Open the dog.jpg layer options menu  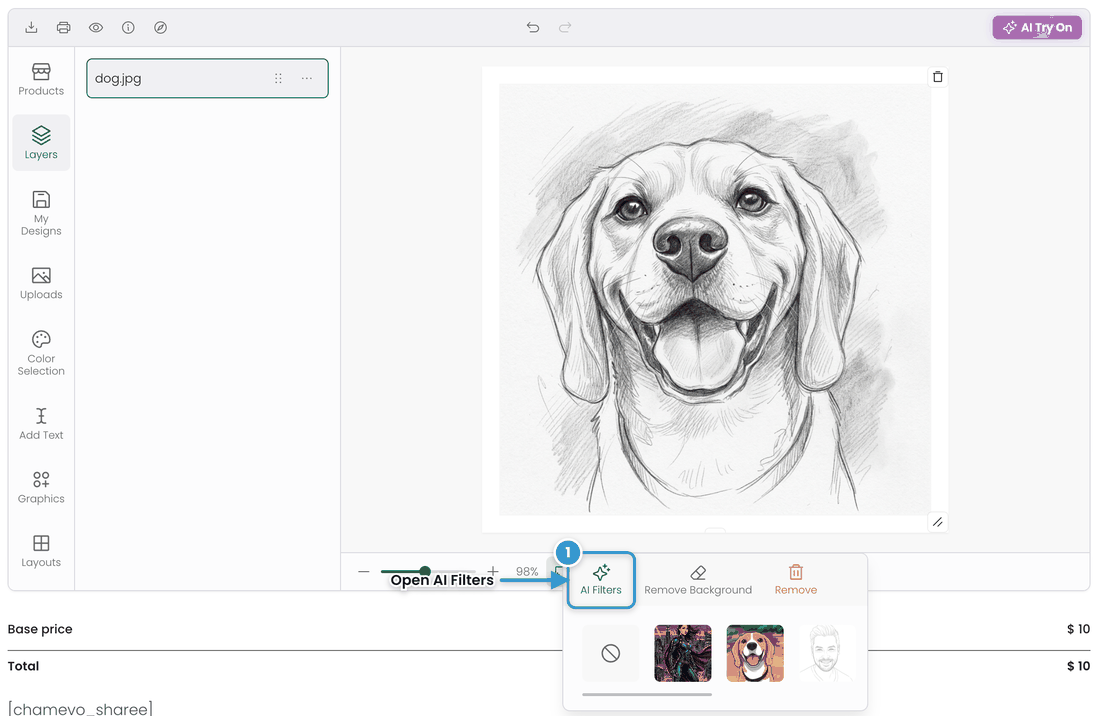tap(307, 79)
